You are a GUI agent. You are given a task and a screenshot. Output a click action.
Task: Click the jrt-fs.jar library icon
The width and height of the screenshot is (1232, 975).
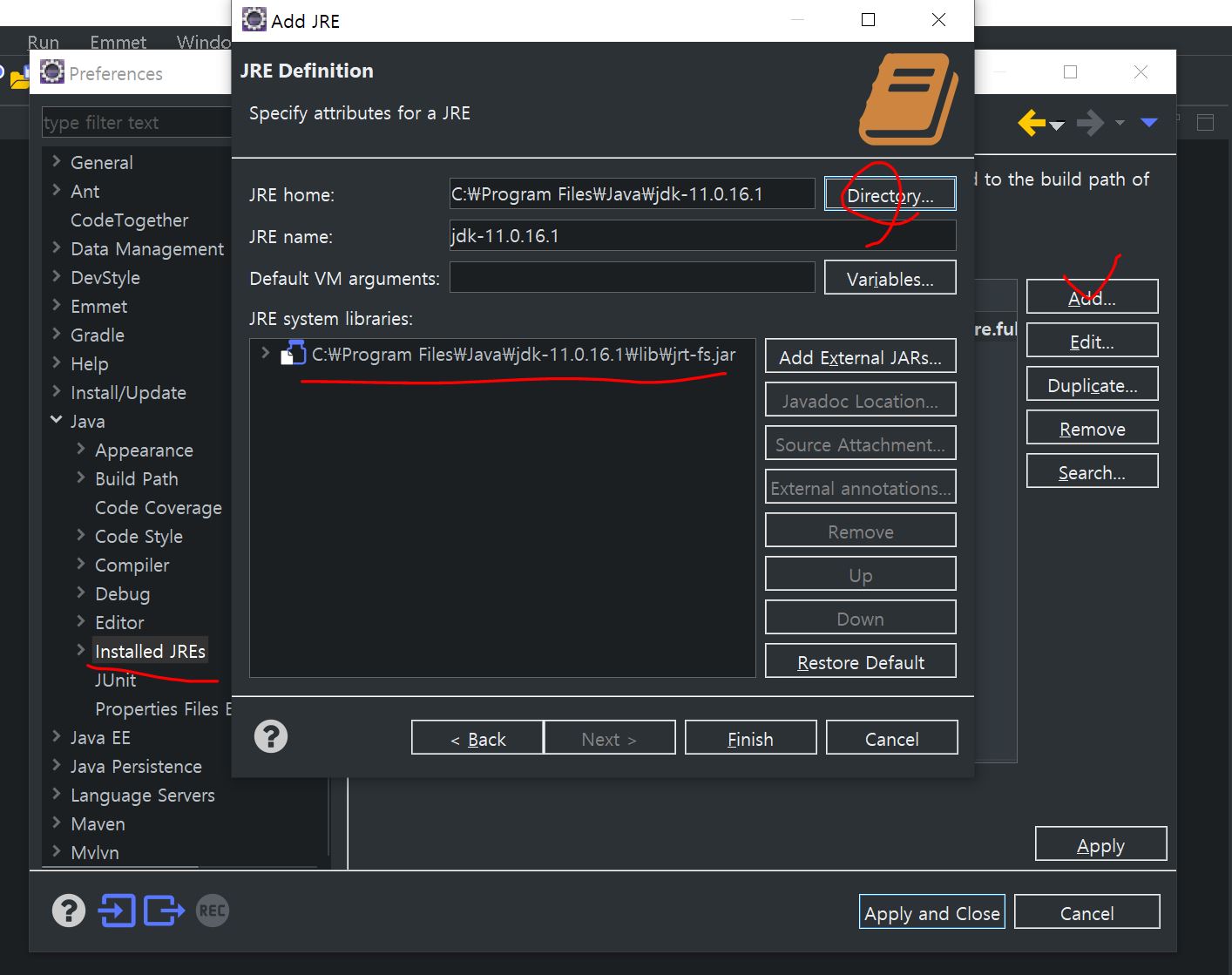pos(294,353)
